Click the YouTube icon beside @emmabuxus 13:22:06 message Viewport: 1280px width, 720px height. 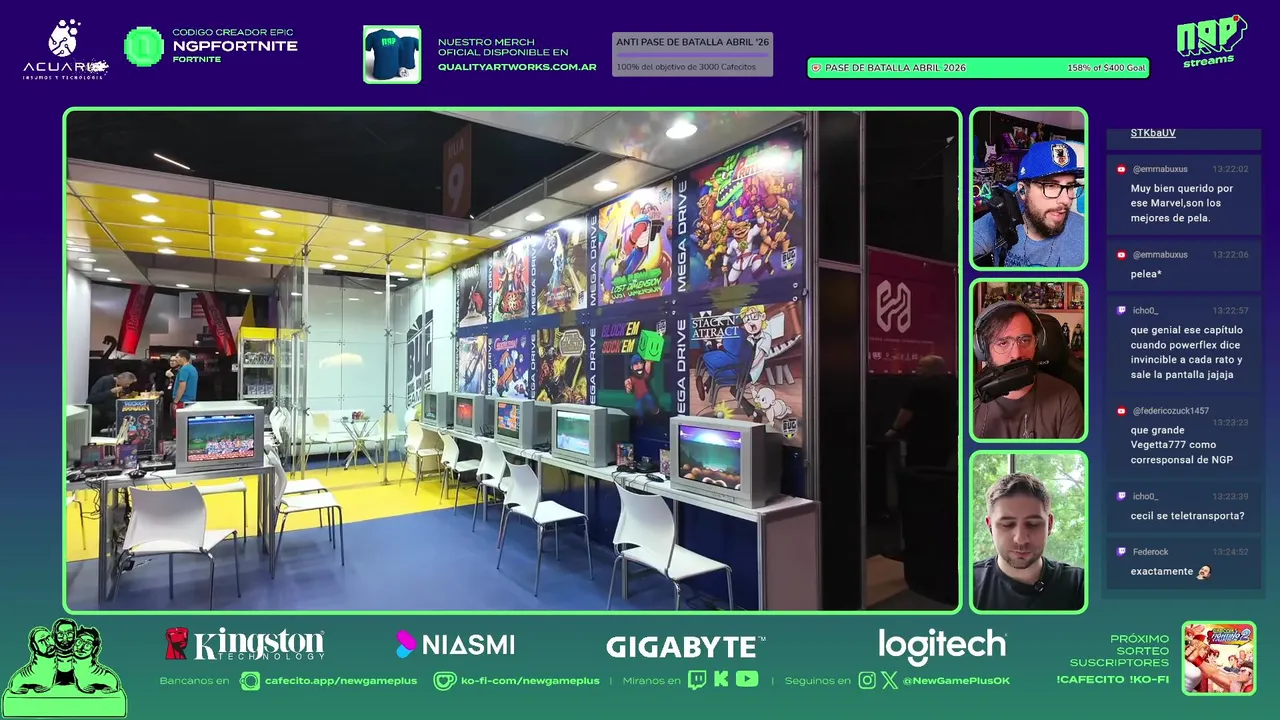pyautogui.click(x=1122, y=255)
